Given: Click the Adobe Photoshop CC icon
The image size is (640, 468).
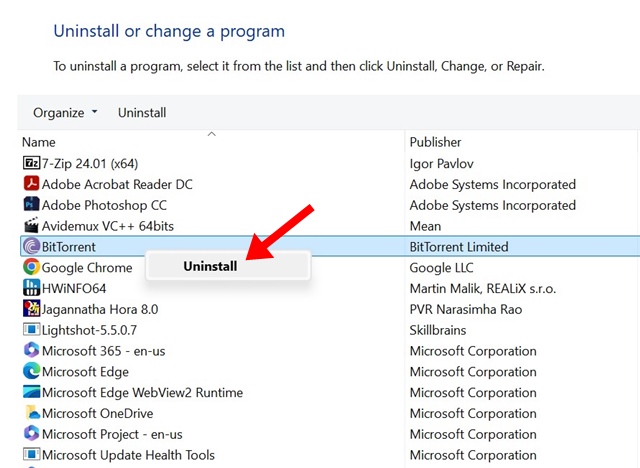Looking at the screenshot, I should pyautogui.click(x=31, y=204).
